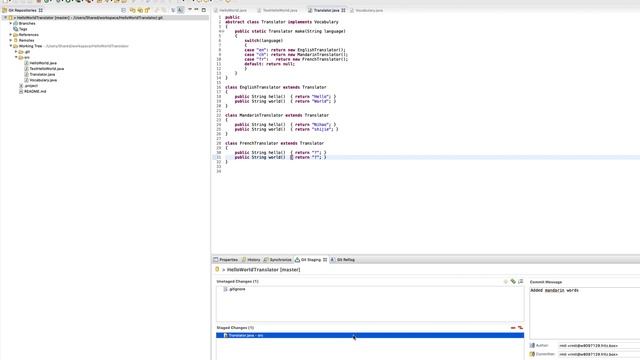Viewport: 640px width, 360px height.
Task: Click Clone a Git repository icon
Action: [140, 10]
